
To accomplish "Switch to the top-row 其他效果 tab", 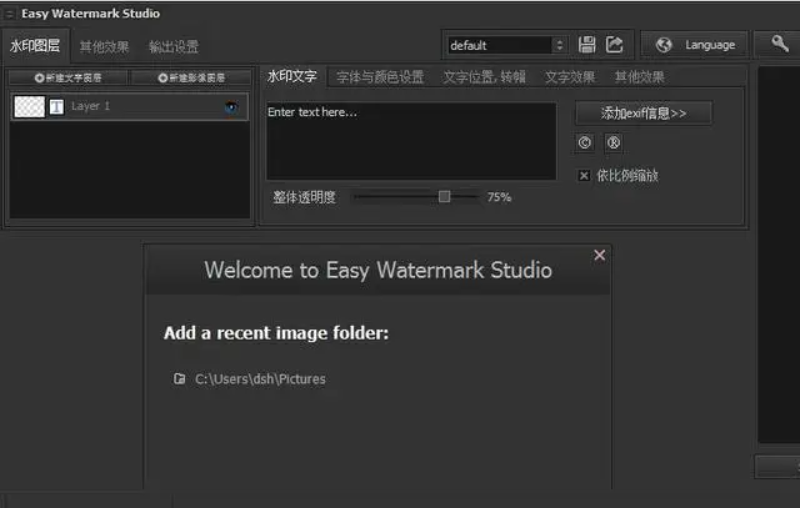I will 105,47.
